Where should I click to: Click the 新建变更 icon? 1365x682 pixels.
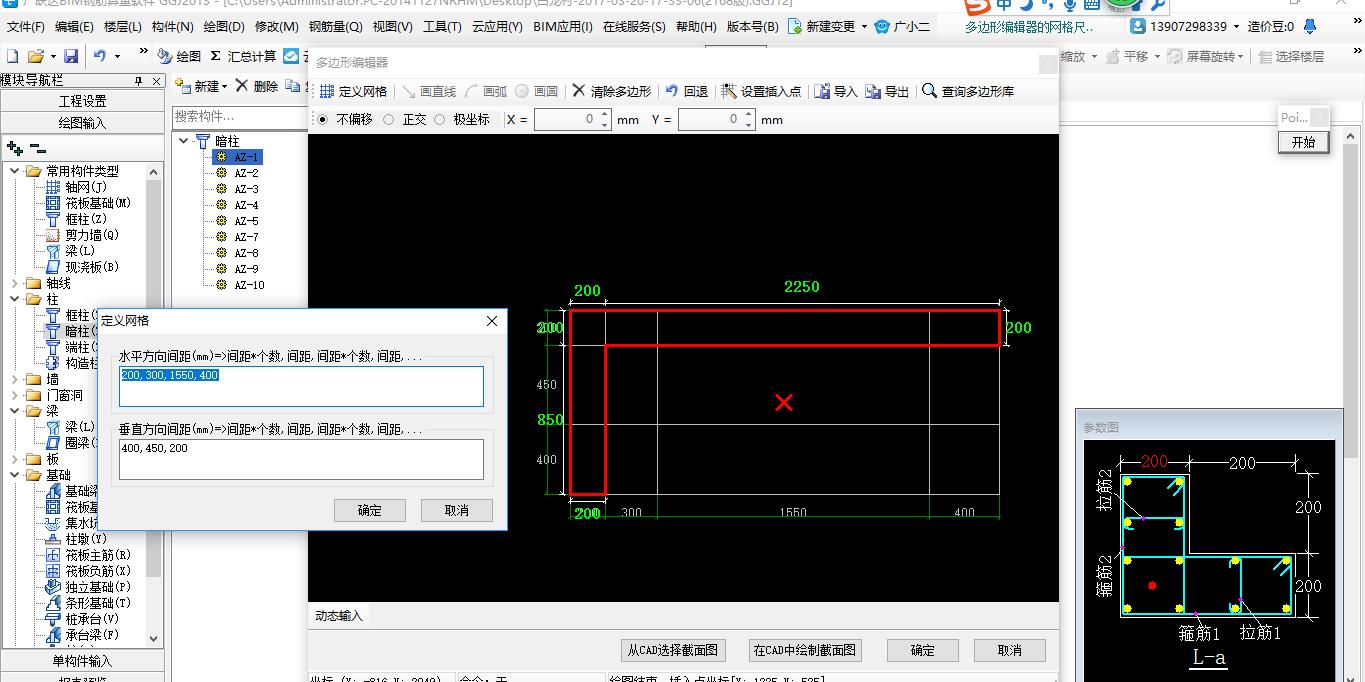click(x=795, y=27)
